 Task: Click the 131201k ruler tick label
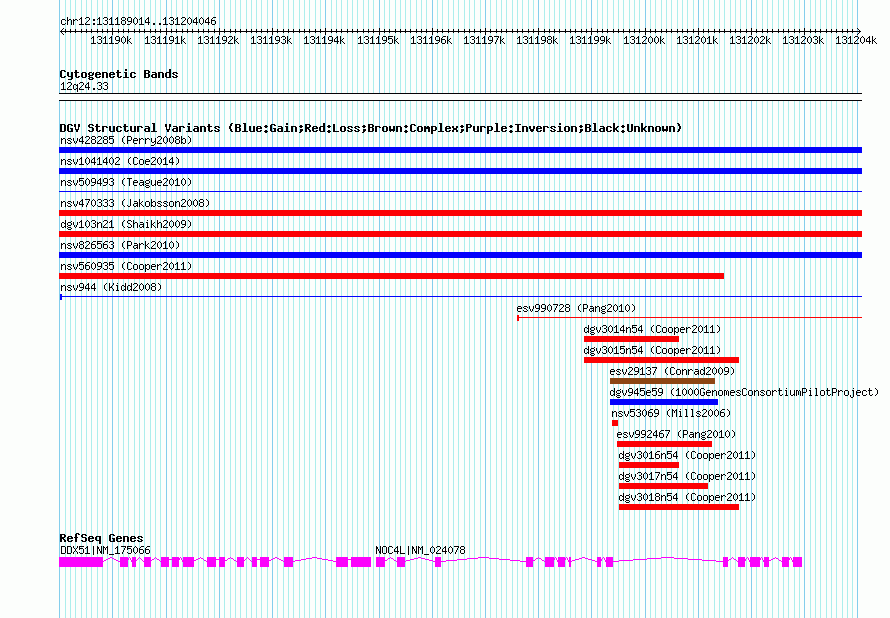pyautogui.click(x=696, y=40)
